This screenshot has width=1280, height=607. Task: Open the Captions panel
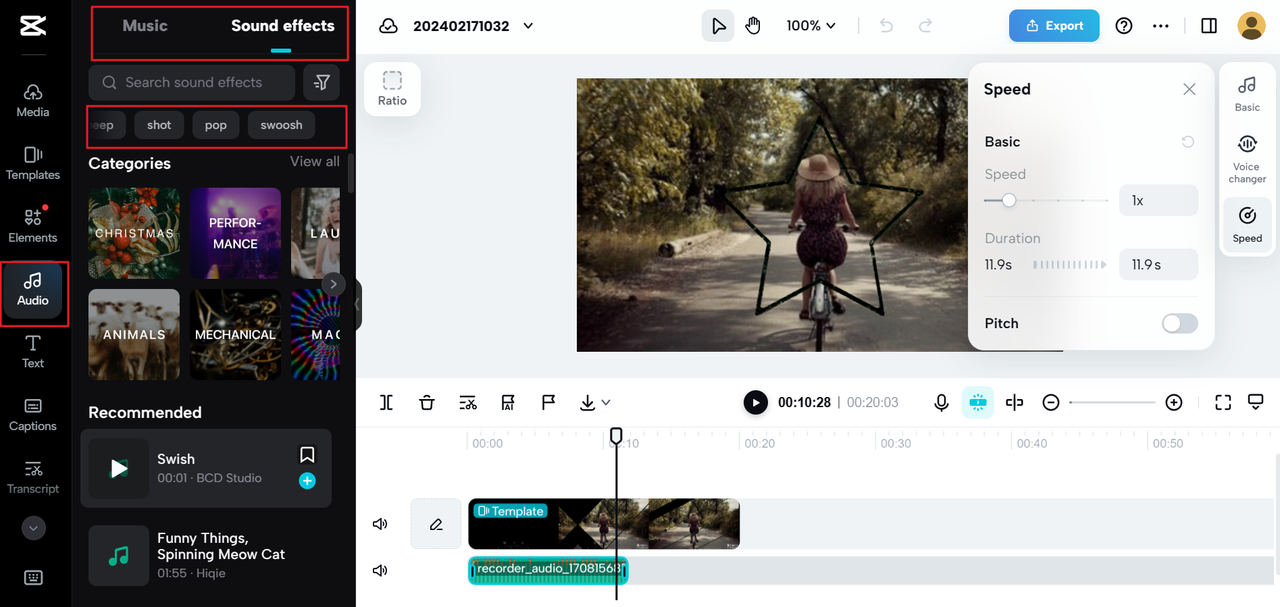(33, 415)
